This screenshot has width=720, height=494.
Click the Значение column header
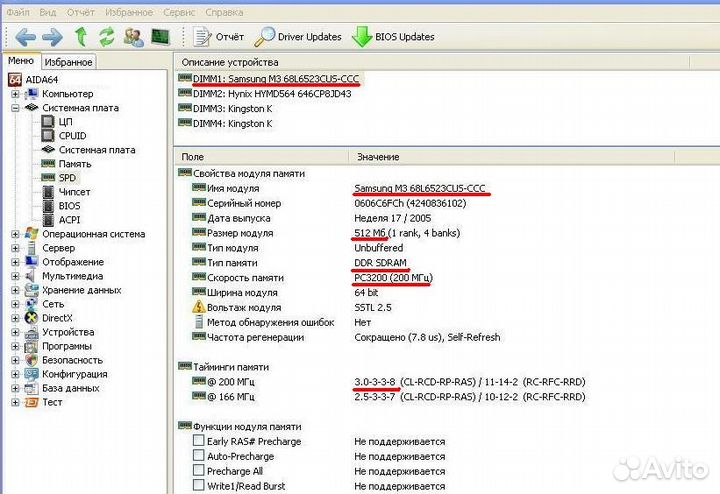377,157
